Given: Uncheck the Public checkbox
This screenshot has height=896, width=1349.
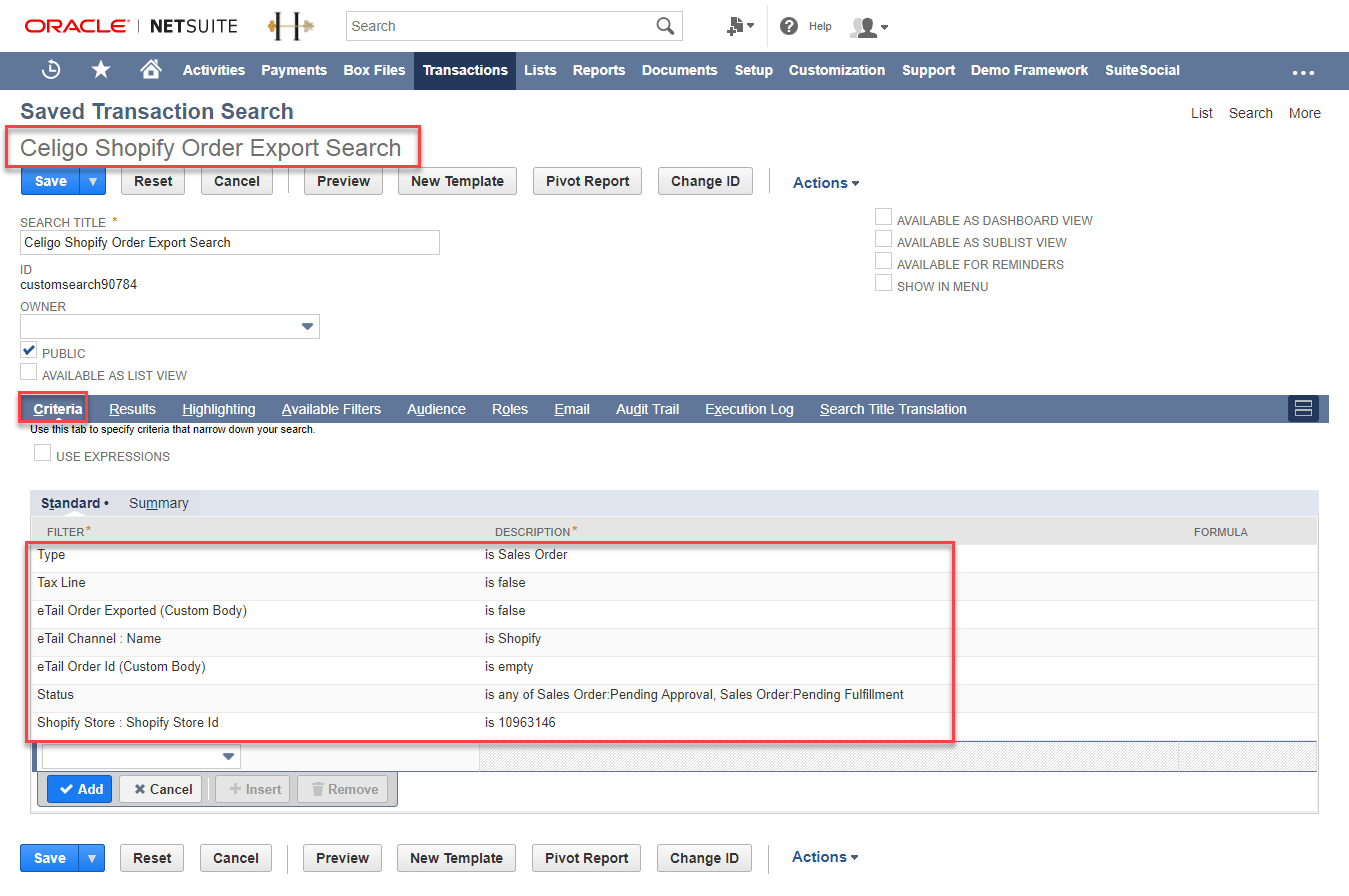Looking at the screenshot, I should (x=29, y=350).
